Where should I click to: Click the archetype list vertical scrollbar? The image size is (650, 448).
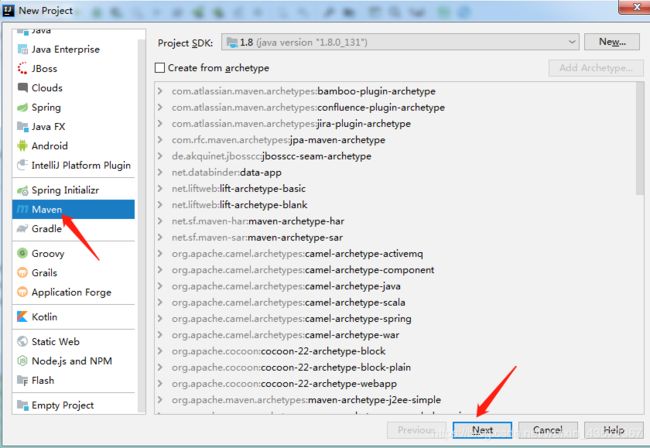click(640, 139)
